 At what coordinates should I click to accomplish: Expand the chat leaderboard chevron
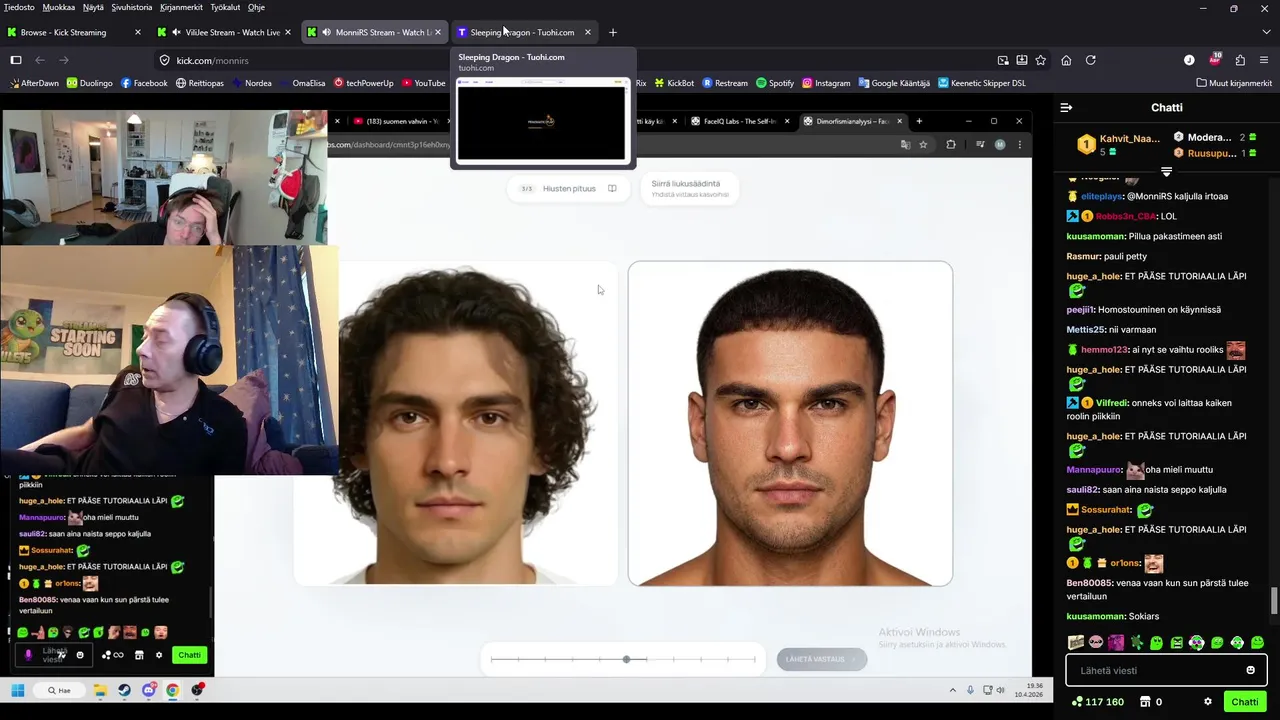[x=1166, y=172]
